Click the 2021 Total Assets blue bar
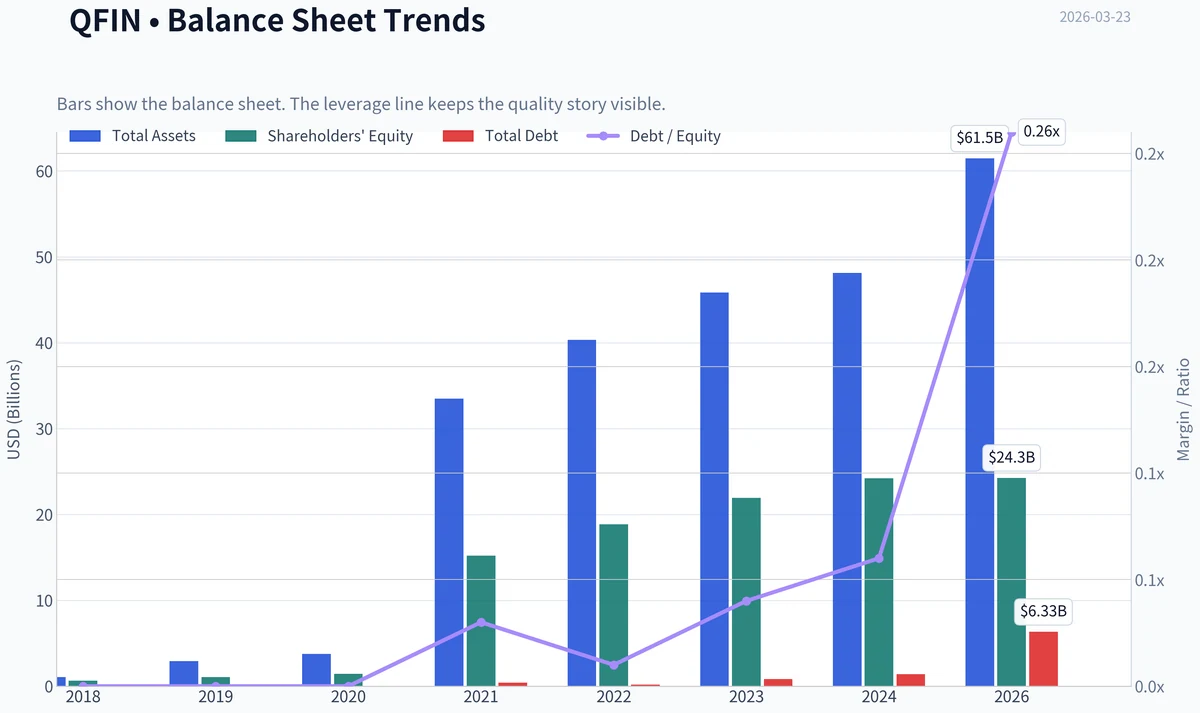This screenshot has height=713, width=1200. click(x=449, y=542)
